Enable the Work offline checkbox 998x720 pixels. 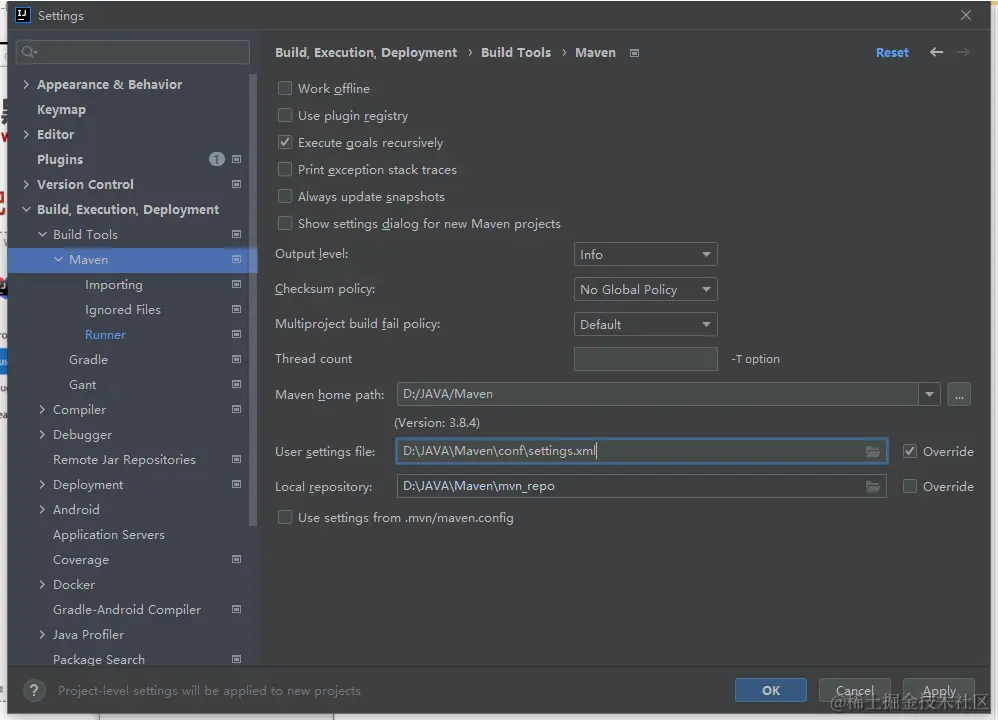click(285, 88)
